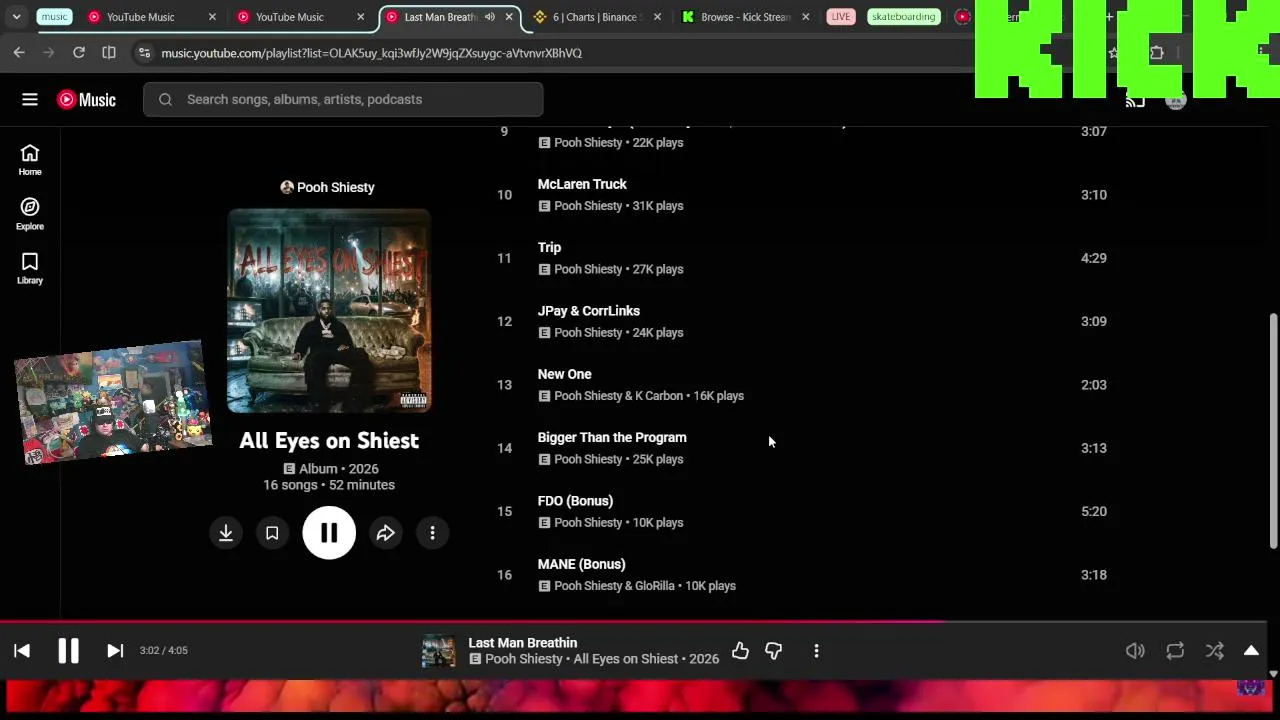Pause the album with the large white button
The image size is (1280, 720).
(329, 533)
